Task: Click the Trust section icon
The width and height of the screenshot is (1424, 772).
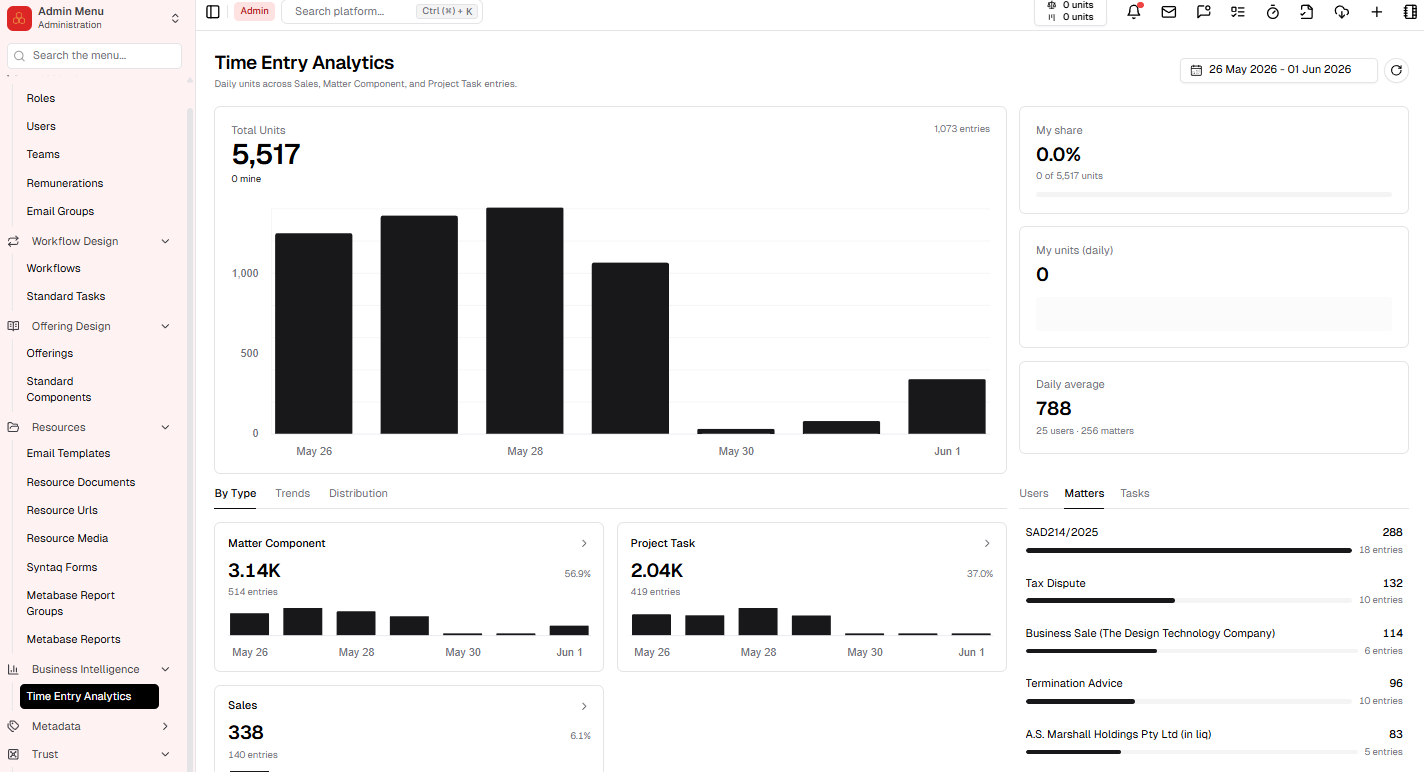Action: pyautogui.click(x=13, y=754)
